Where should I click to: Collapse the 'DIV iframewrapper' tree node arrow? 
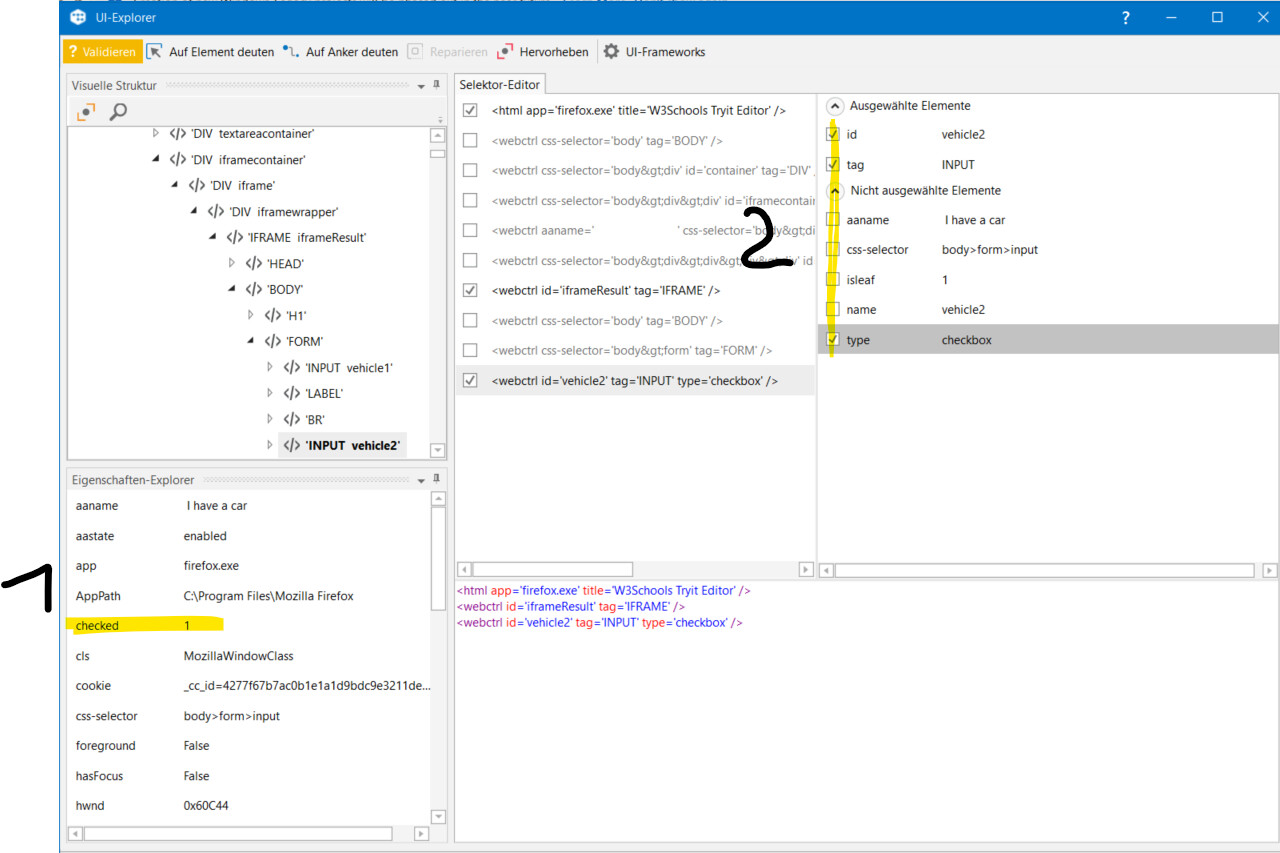194,211
